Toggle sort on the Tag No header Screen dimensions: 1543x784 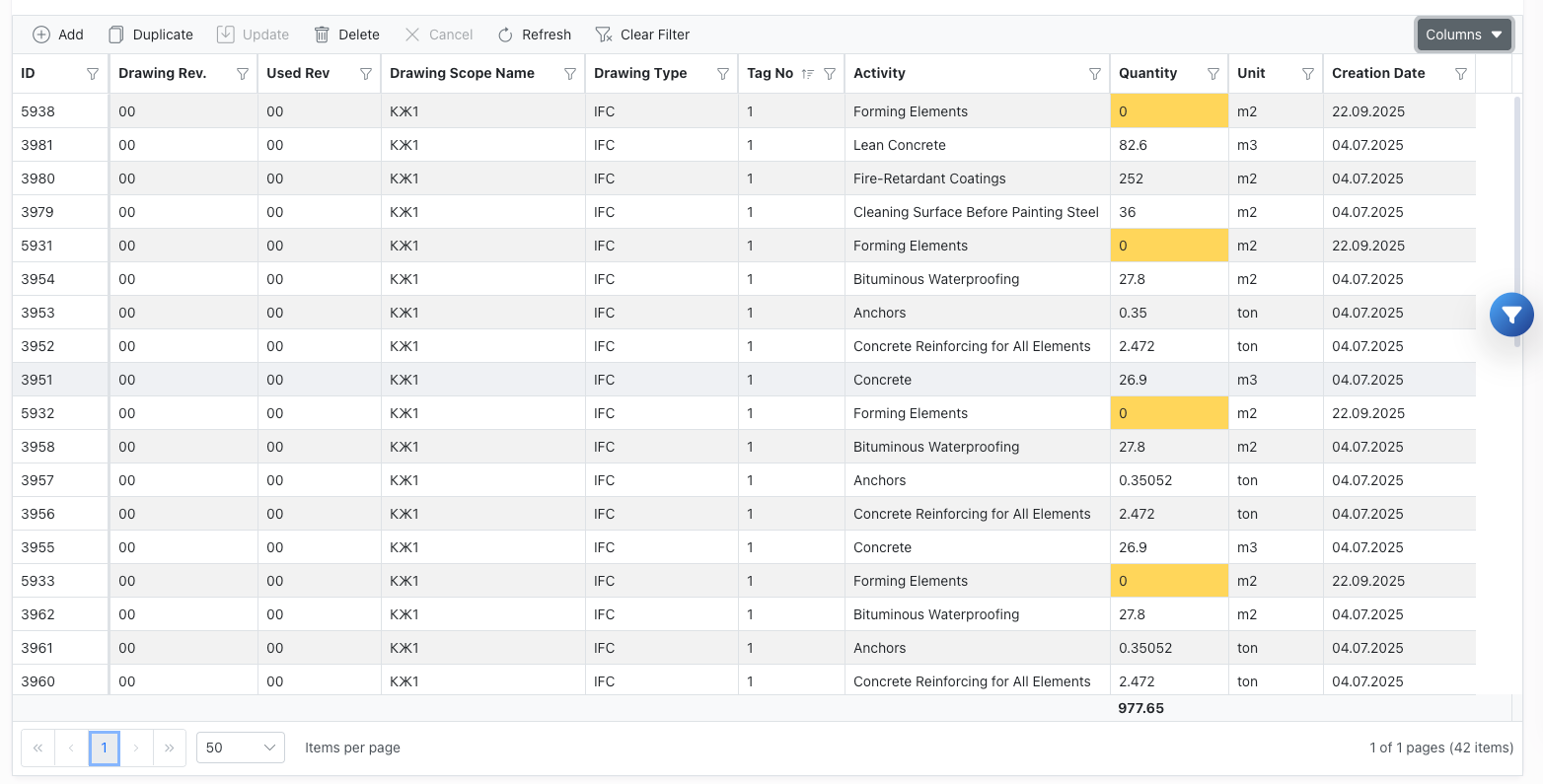(771, 73)
